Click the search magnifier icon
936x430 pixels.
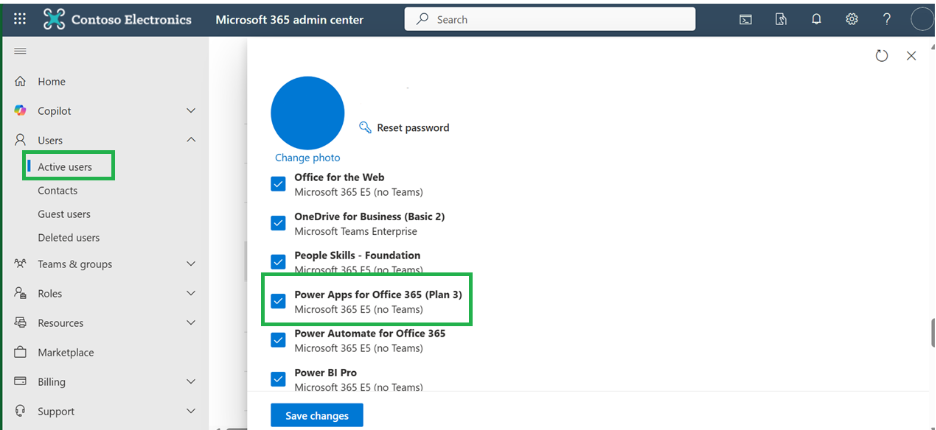click(x=423, y=19)
